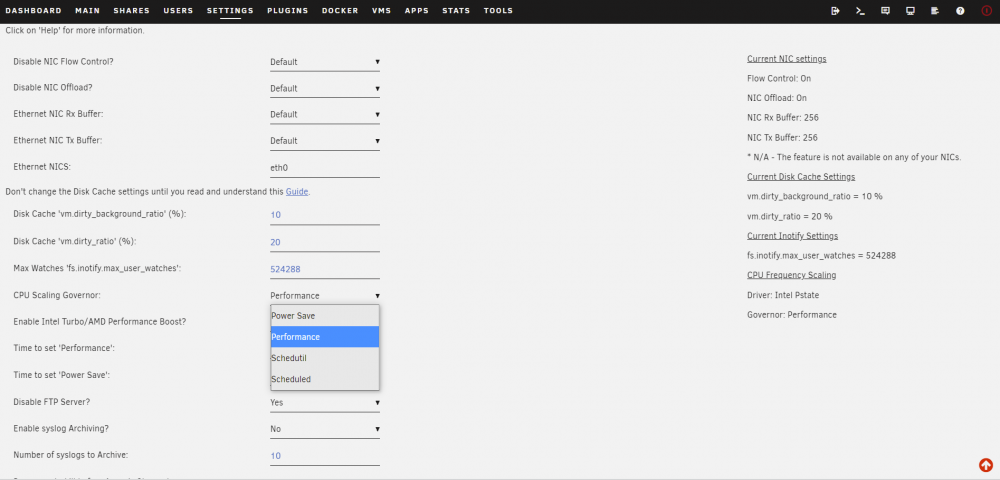
Task: Select the Schedutil governor option
Action: point(325,358)
